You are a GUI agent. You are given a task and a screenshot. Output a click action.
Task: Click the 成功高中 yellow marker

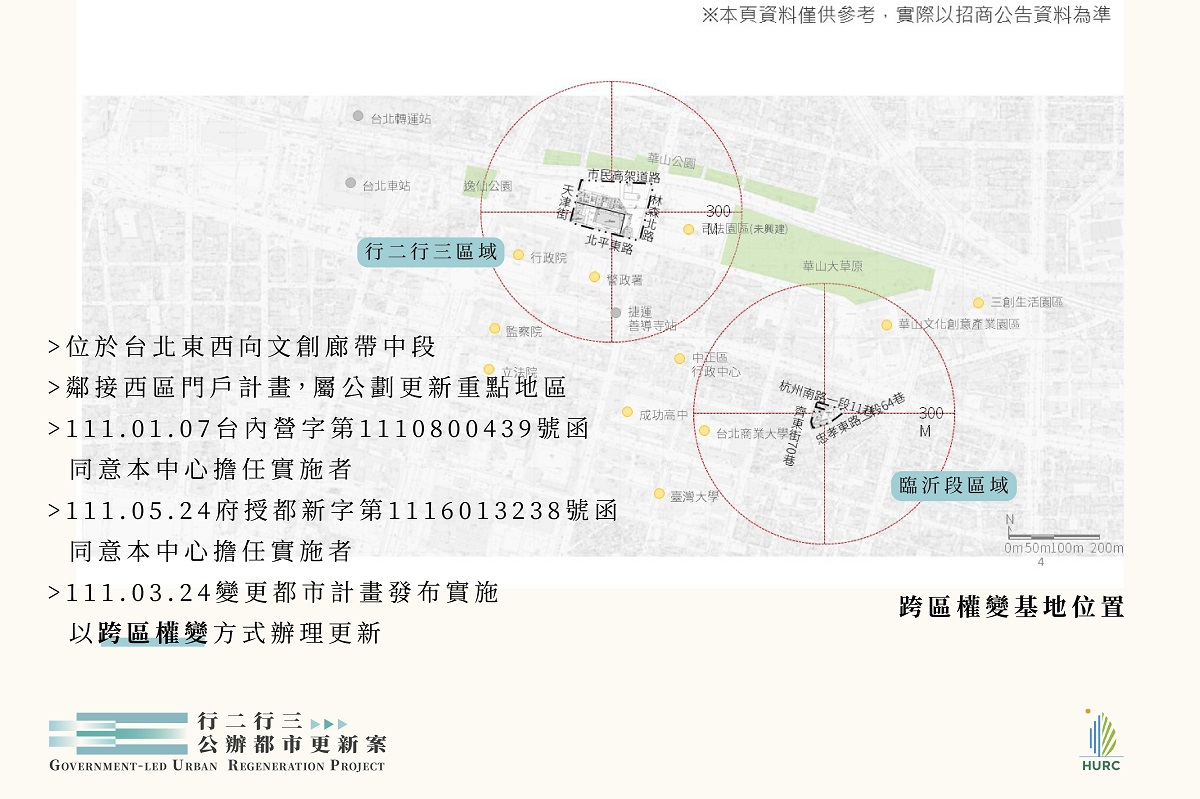tap(627, 412)
